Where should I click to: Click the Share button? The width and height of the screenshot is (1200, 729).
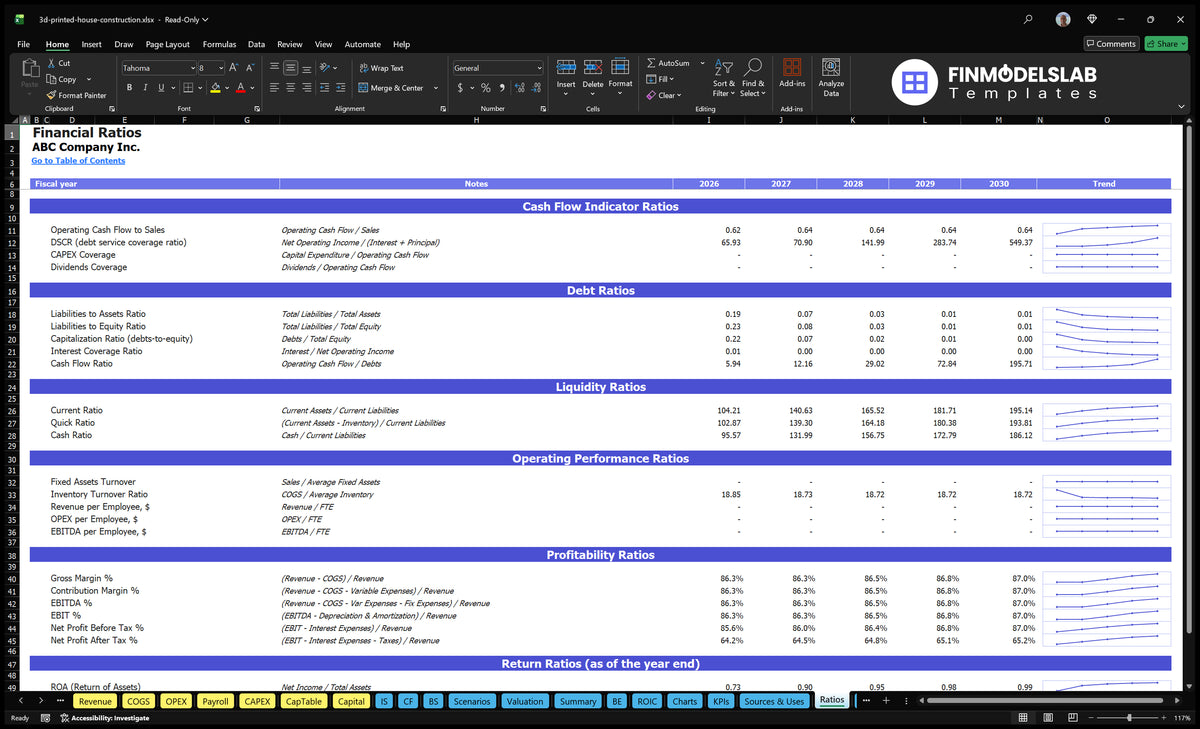[x=1165, y=44]
